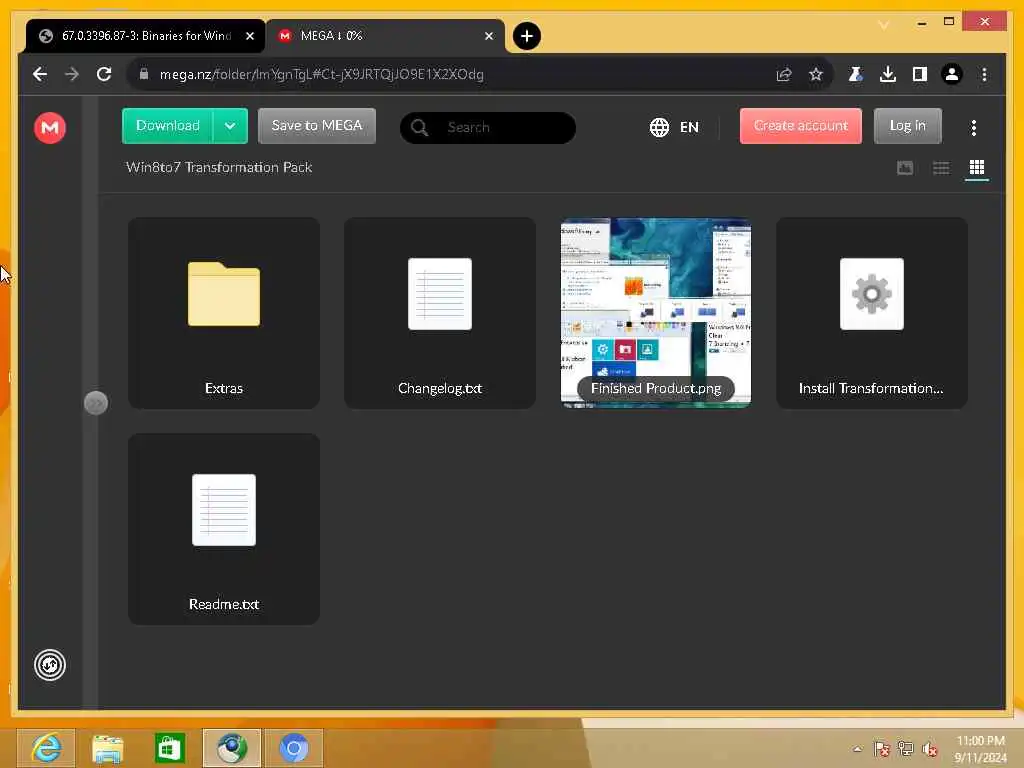Click the share page icon
This screenshot has width=1024, height=768.
coord(784,74)
